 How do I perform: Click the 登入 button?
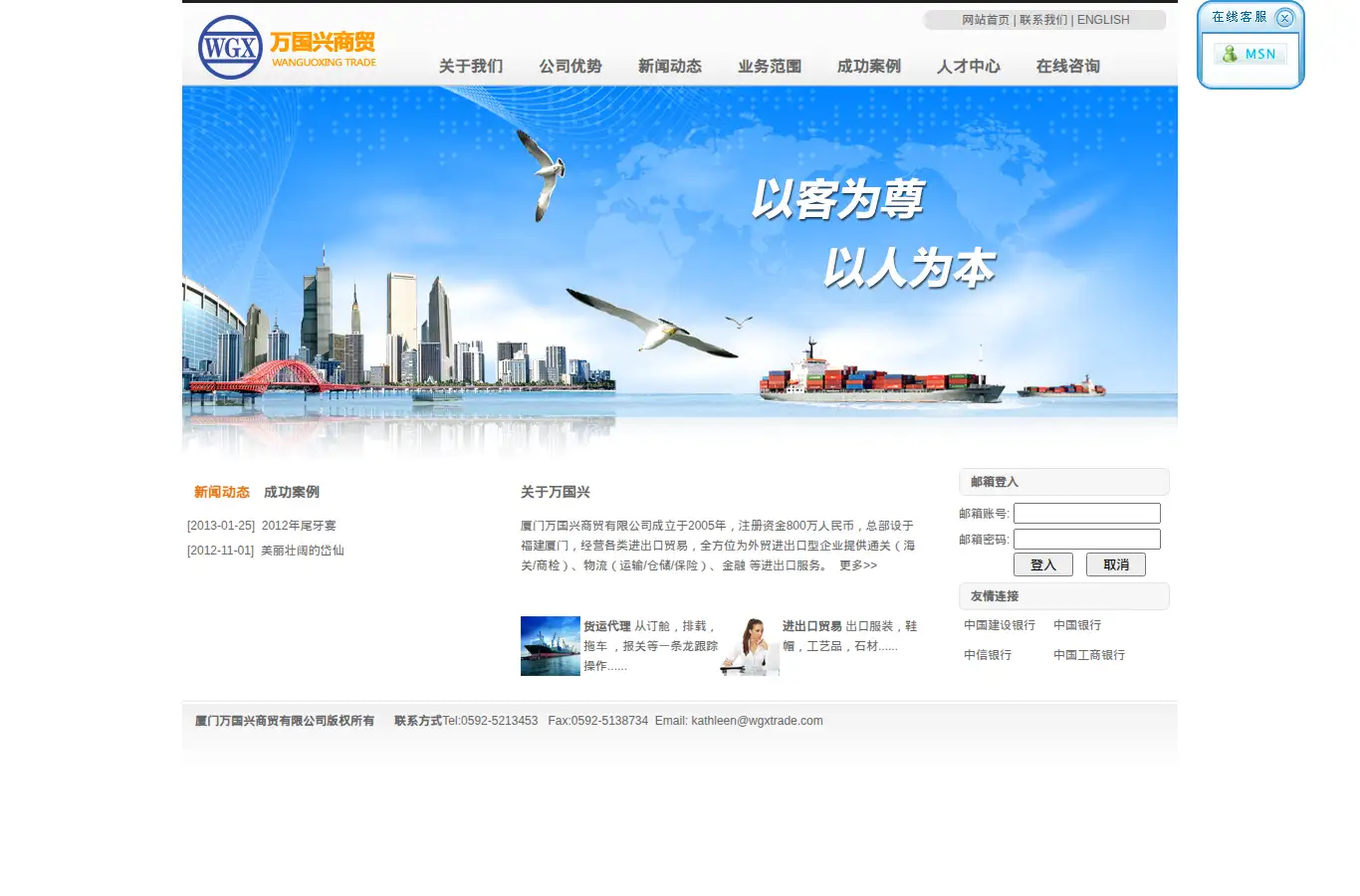(x=1043, y=564)
